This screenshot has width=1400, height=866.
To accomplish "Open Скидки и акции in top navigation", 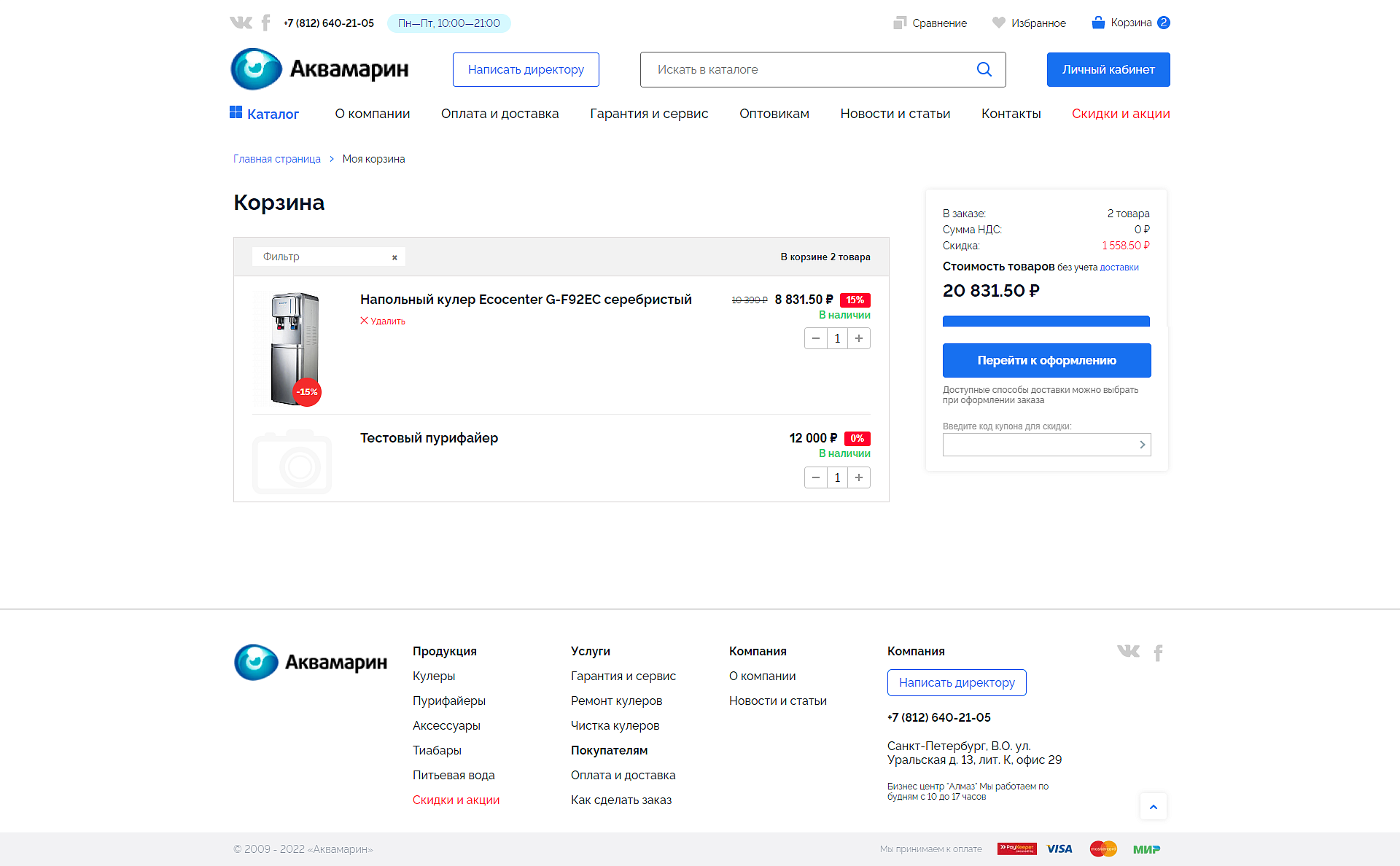I will click(x=1121, y=114).
